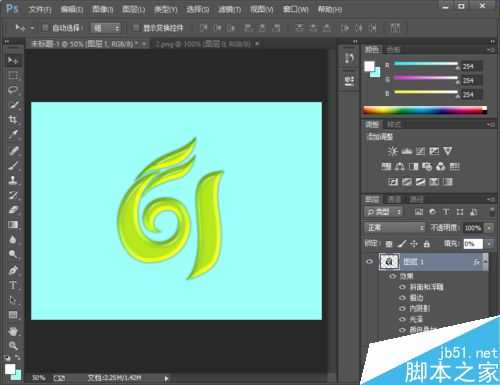Lock transparent pixels of the layer

[x=389, y=244]
